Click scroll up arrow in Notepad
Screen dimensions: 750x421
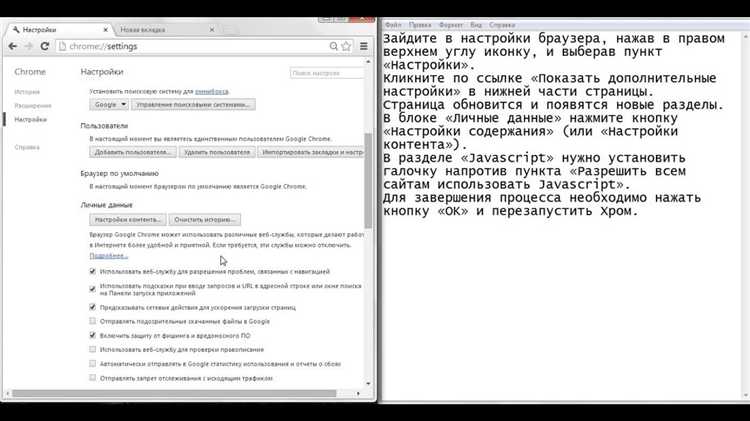click(x=746, y=36)
